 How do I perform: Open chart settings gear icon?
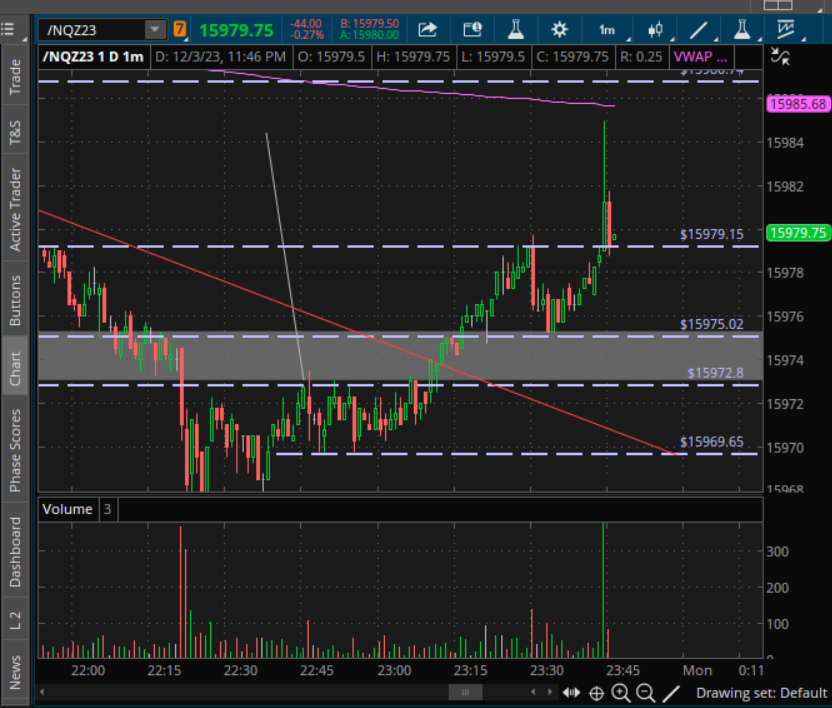(559, 29)
